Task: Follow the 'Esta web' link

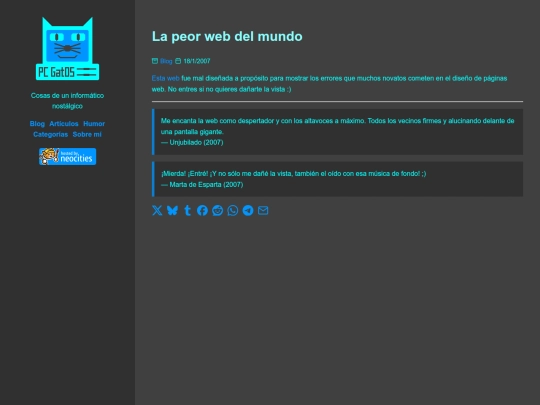Action: (166, 78)
